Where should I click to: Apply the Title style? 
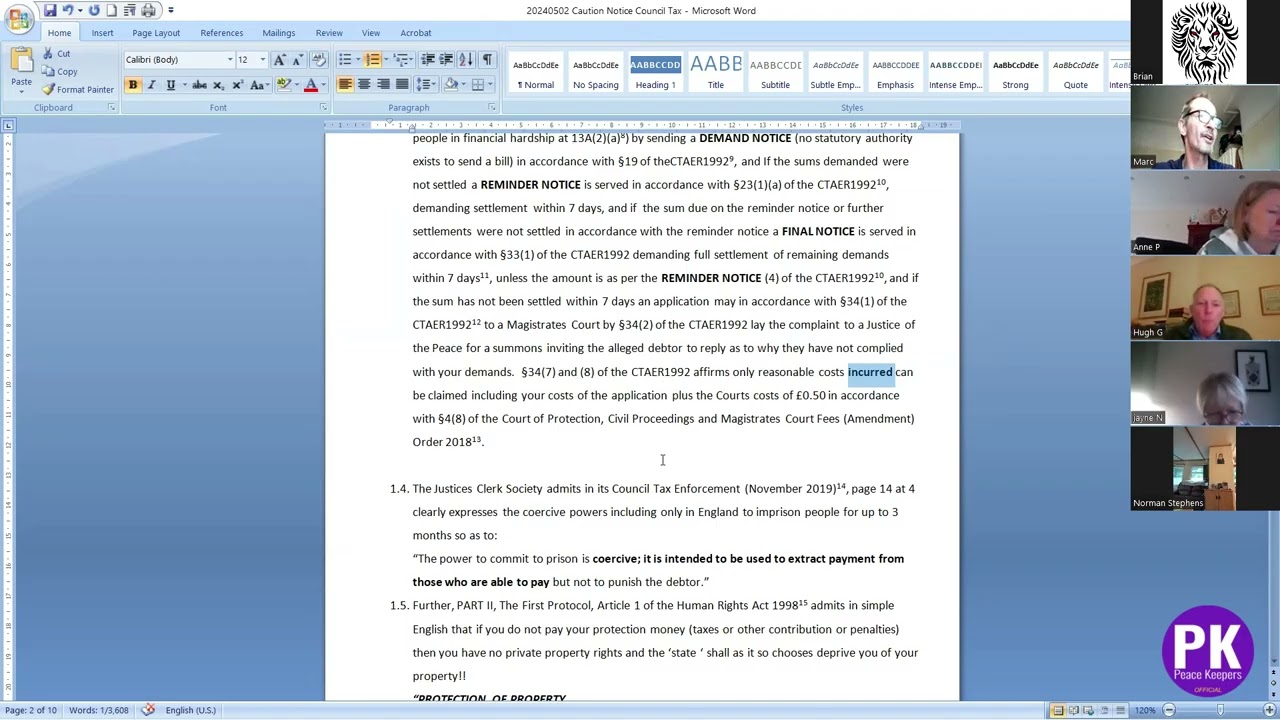click(716, 74)
